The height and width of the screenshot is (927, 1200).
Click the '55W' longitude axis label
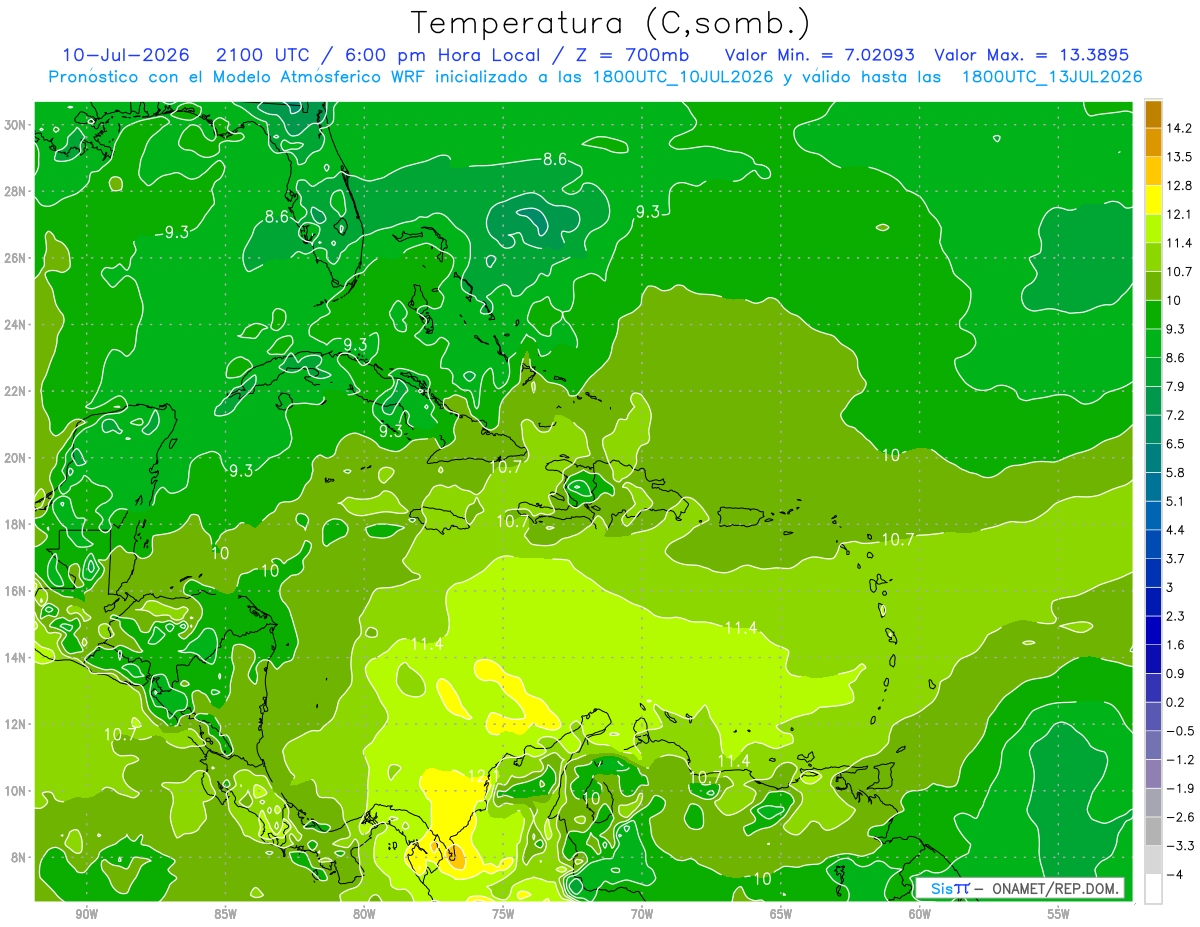1058,914
